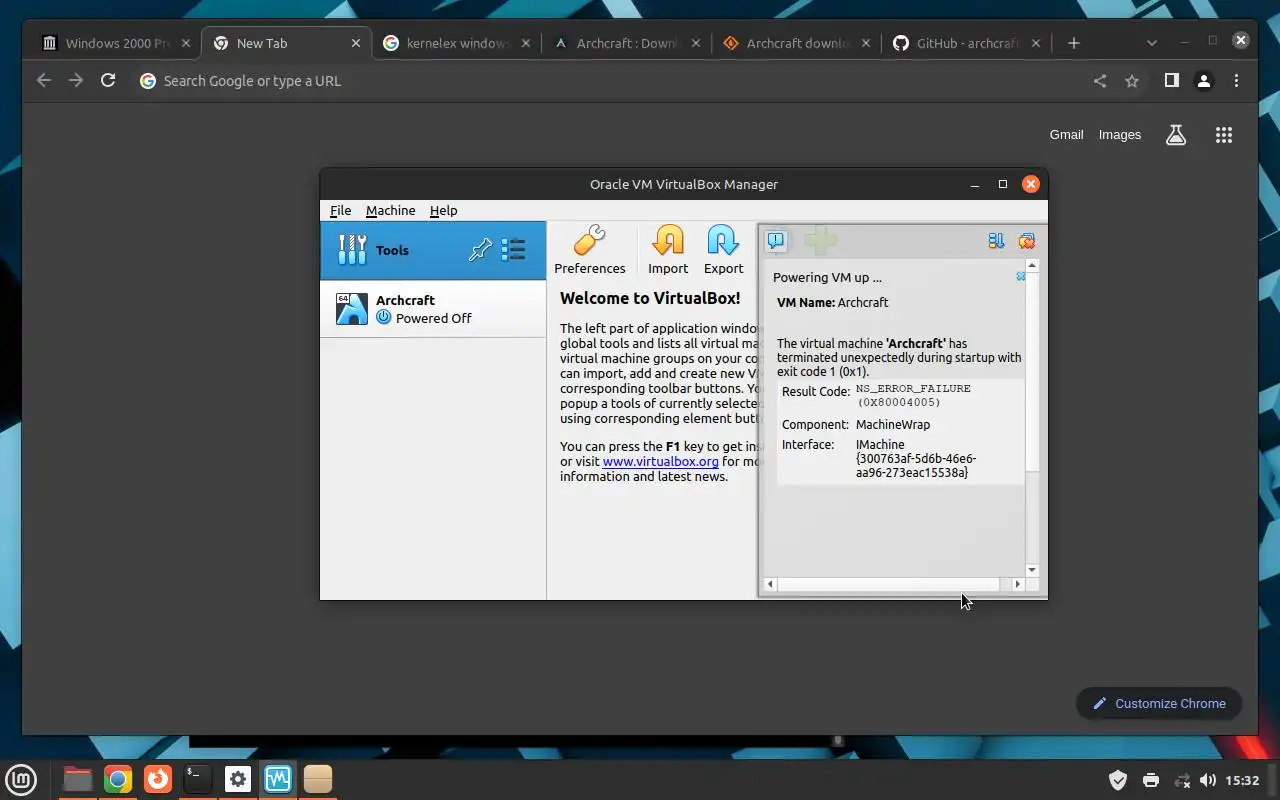This screenshot has height=800, width=1280.
Task: Toggle the Tools pin icon
Action: coord(480,250)
